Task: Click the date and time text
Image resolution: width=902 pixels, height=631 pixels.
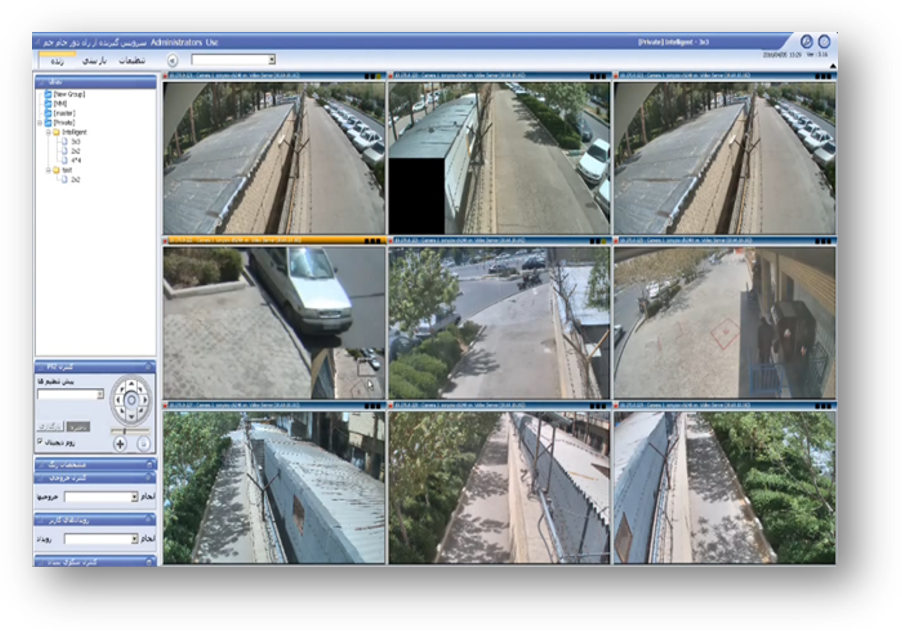Action: click(782, 55)
